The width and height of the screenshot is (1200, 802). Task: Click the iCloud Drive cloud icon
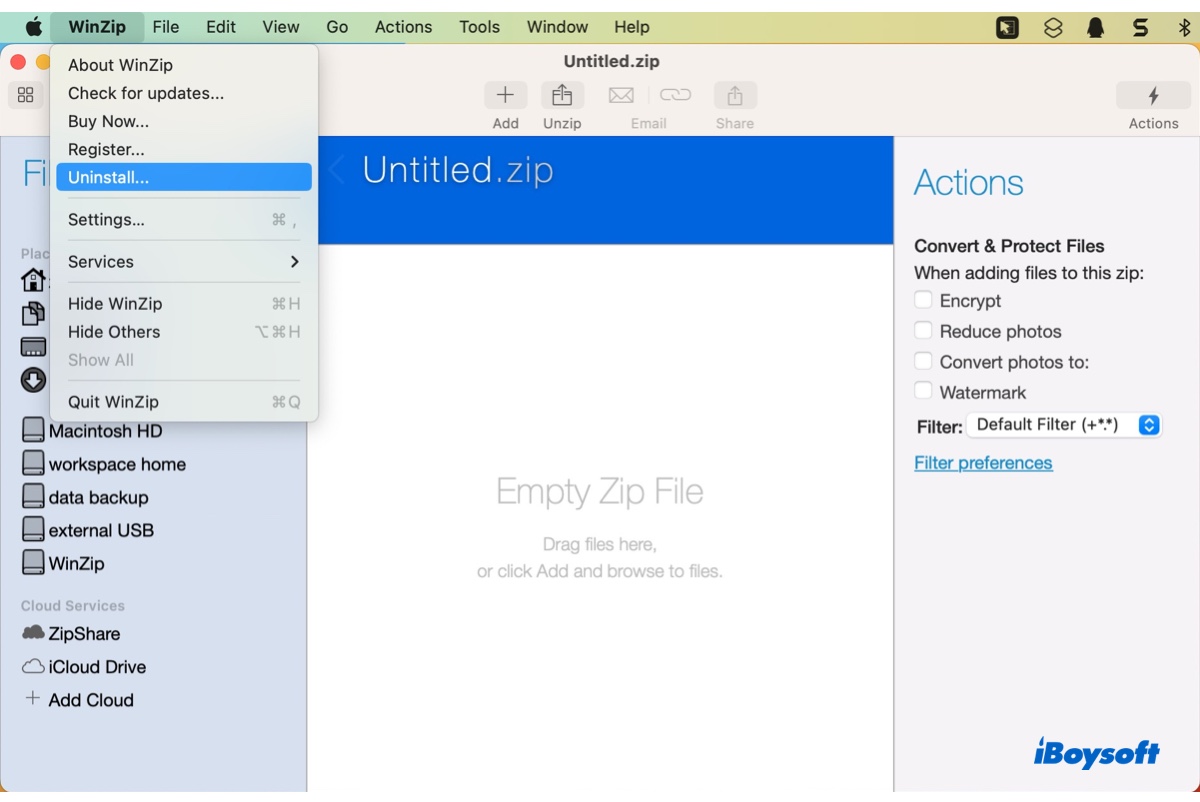tap(34, 667)
